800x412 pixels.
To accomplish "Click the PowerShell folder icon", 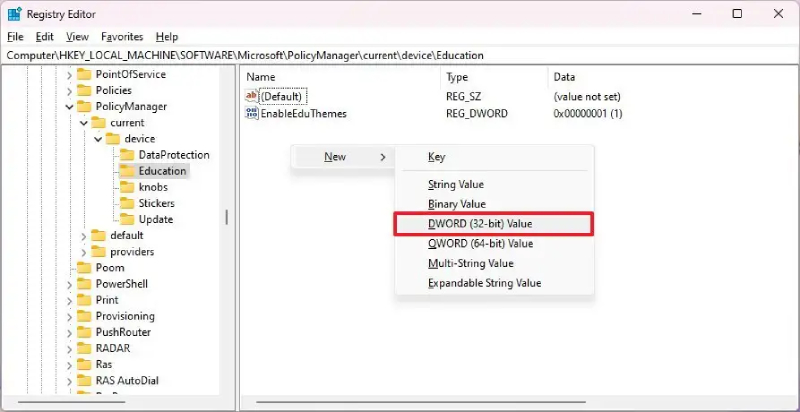I will 84,284.
